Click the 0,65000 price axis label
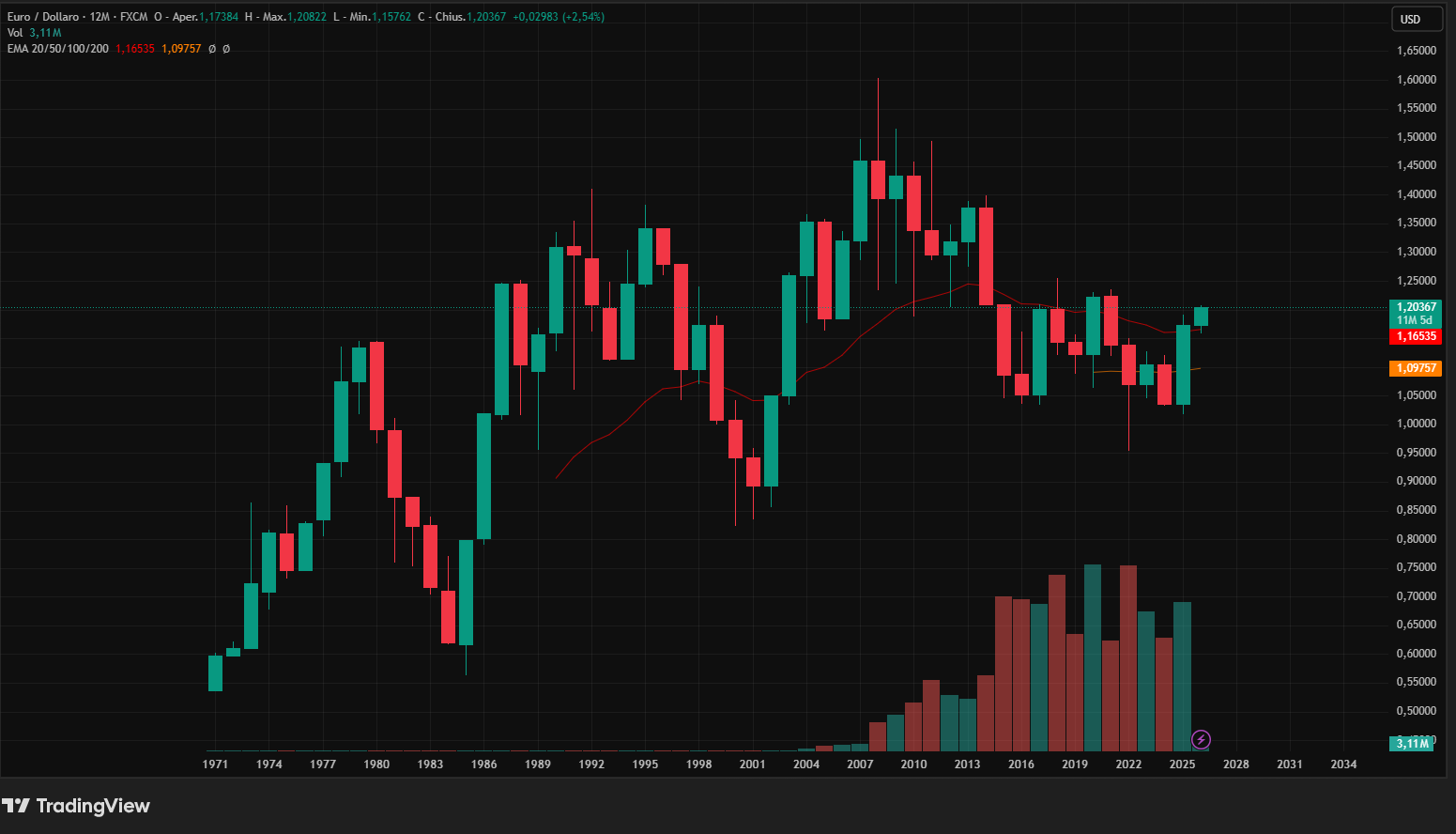This screenshot has height=834, width=1456. [1417, 625]
